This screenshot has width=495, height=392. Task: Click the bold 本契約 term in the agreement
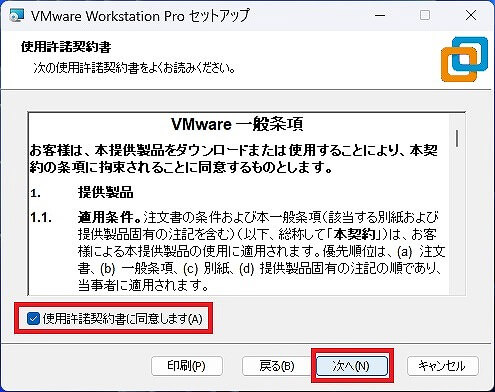coord(355,235)
